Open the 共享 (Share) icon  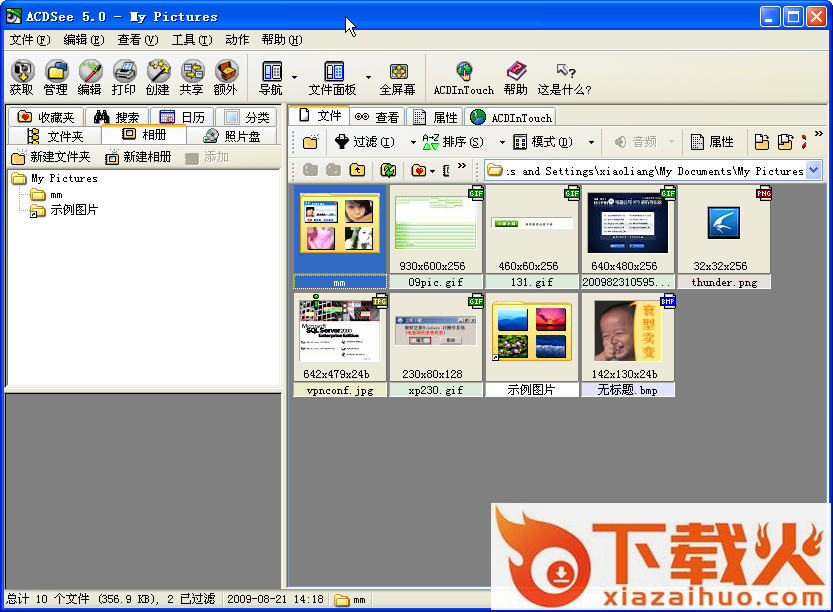(x=191, y=75)
